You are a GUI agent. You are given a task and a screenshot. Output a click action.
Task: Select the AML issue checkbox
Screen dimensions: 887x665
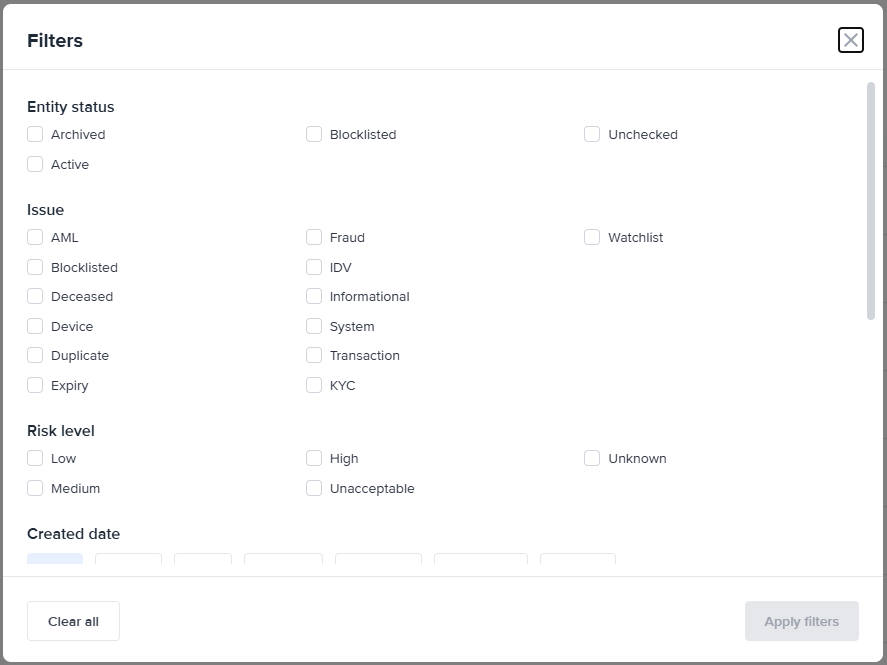coord(35,237)
